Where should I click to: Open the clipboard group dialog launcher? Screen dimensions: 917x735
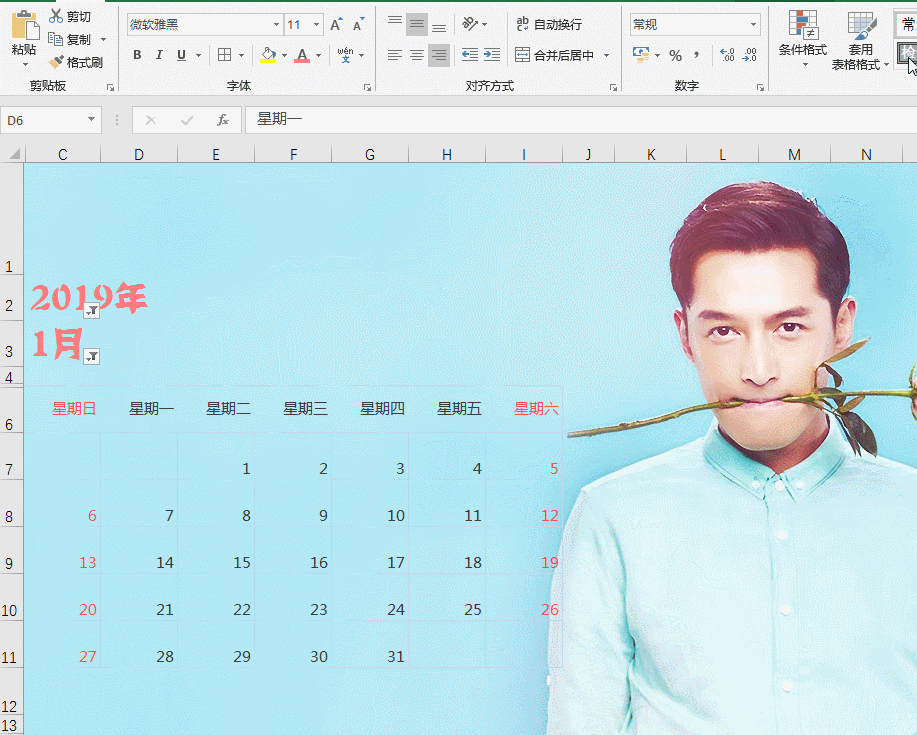111,87
